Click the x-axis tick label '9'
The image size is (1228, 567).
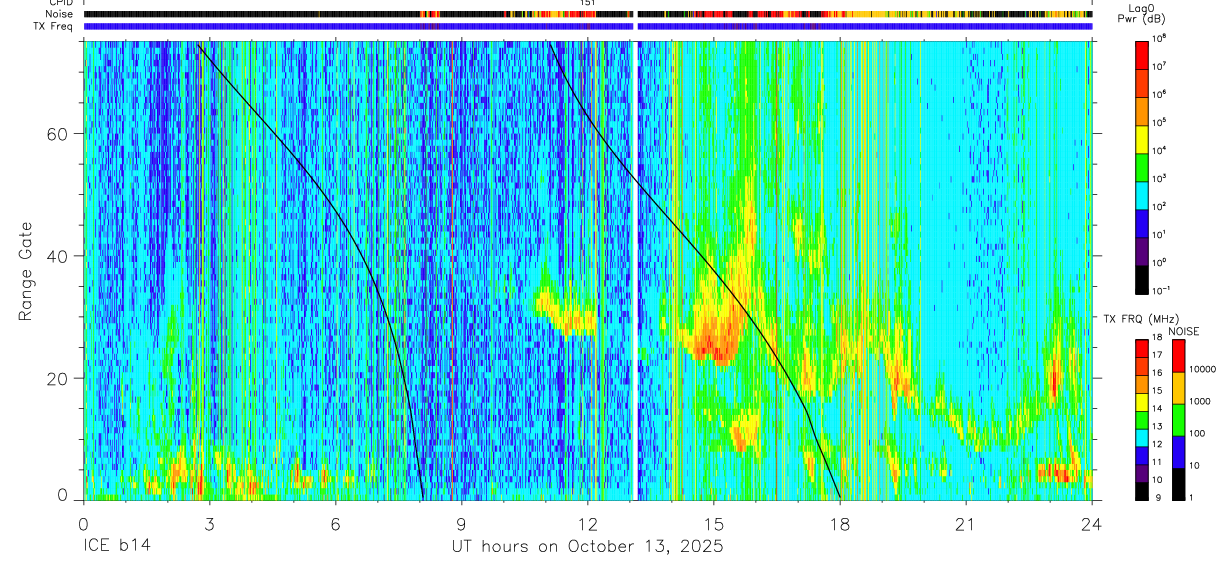coord(462,525)
